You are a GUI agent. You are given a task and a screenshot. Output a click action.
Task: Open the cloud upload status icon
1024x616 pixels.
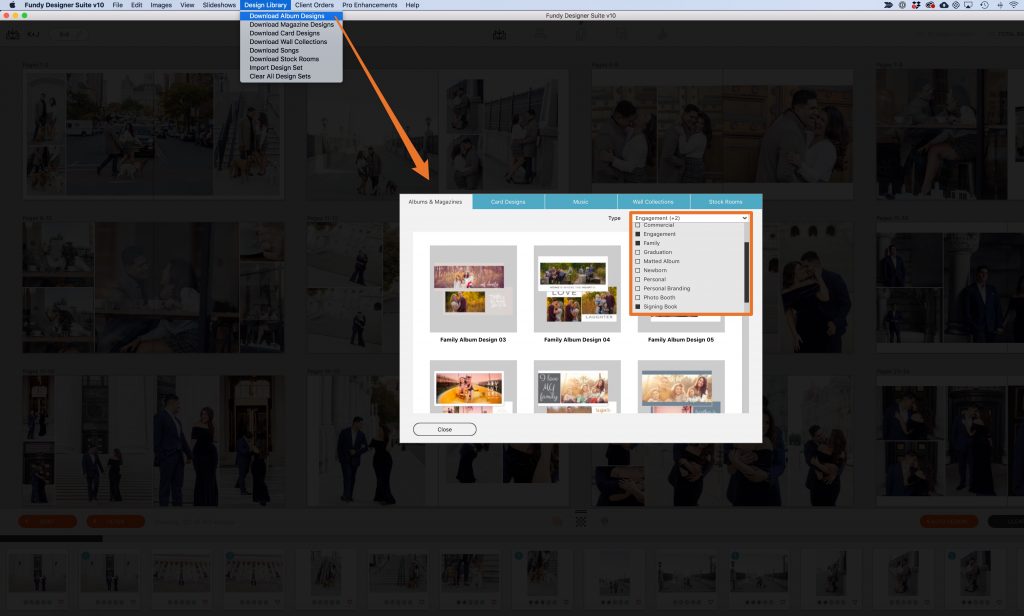944,5
